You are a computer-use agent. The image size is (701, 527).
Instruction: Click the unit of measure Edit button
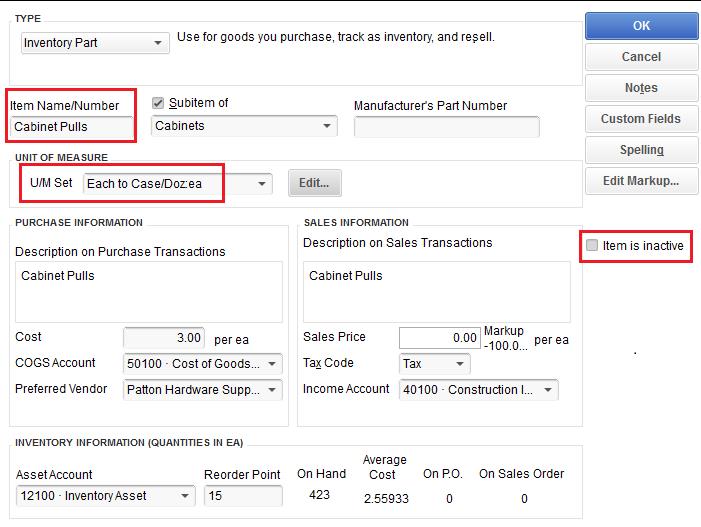click(315, 183)
